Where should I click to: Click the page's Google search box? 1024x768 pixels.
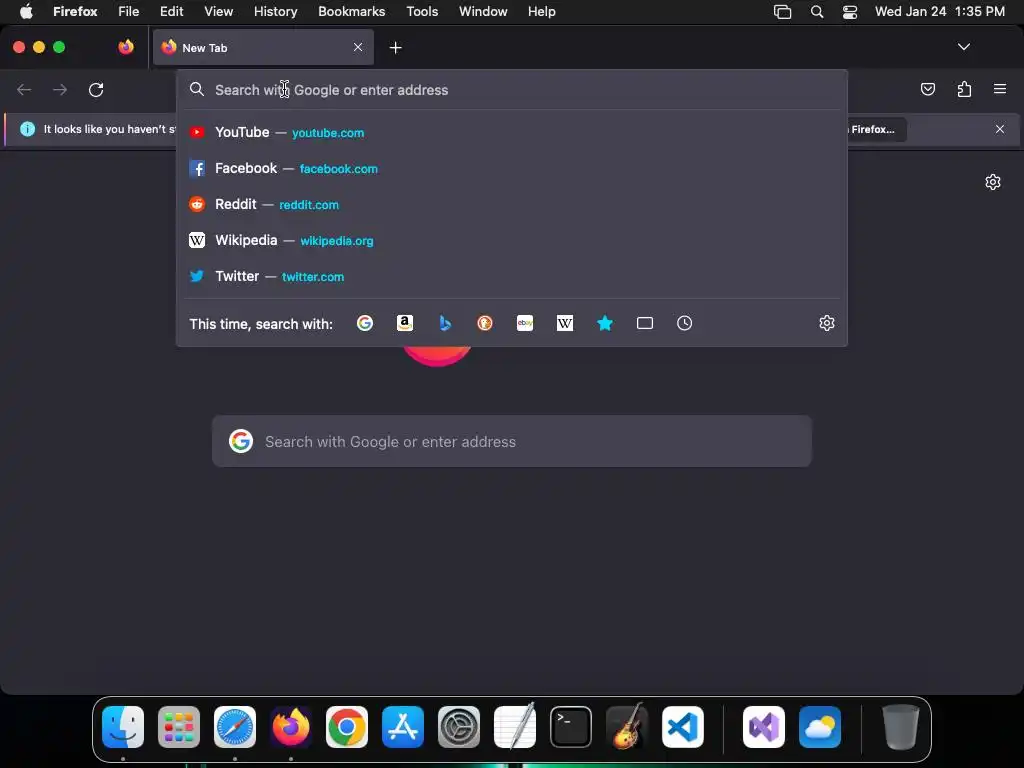pyautogui.click(x=512, y=441)
